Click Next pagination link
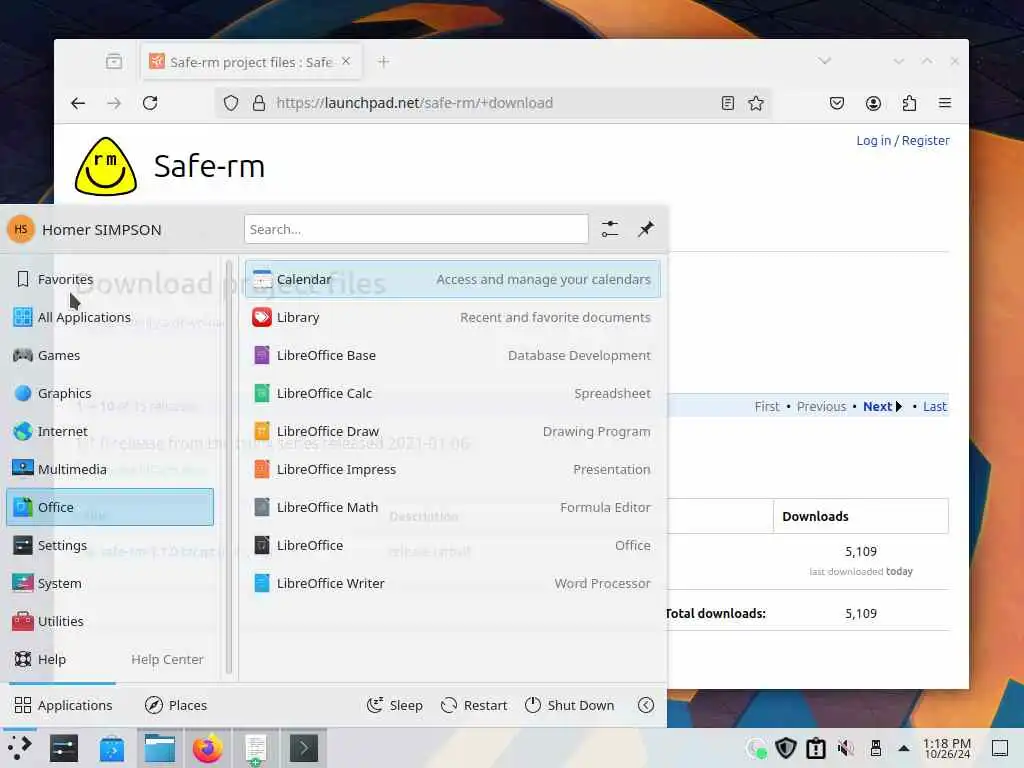 coord(882,406)
